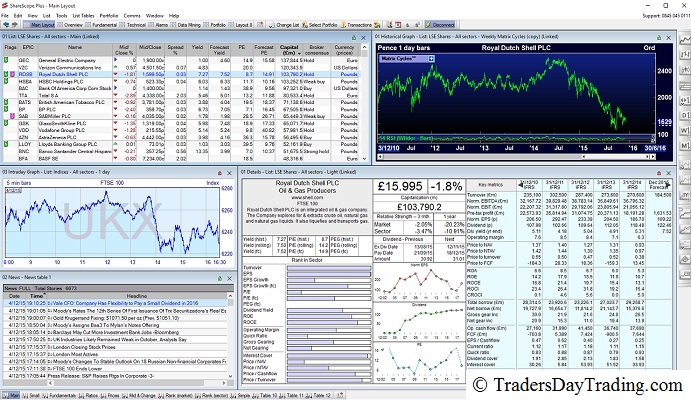Switch to the Technical layout tab

133,25
